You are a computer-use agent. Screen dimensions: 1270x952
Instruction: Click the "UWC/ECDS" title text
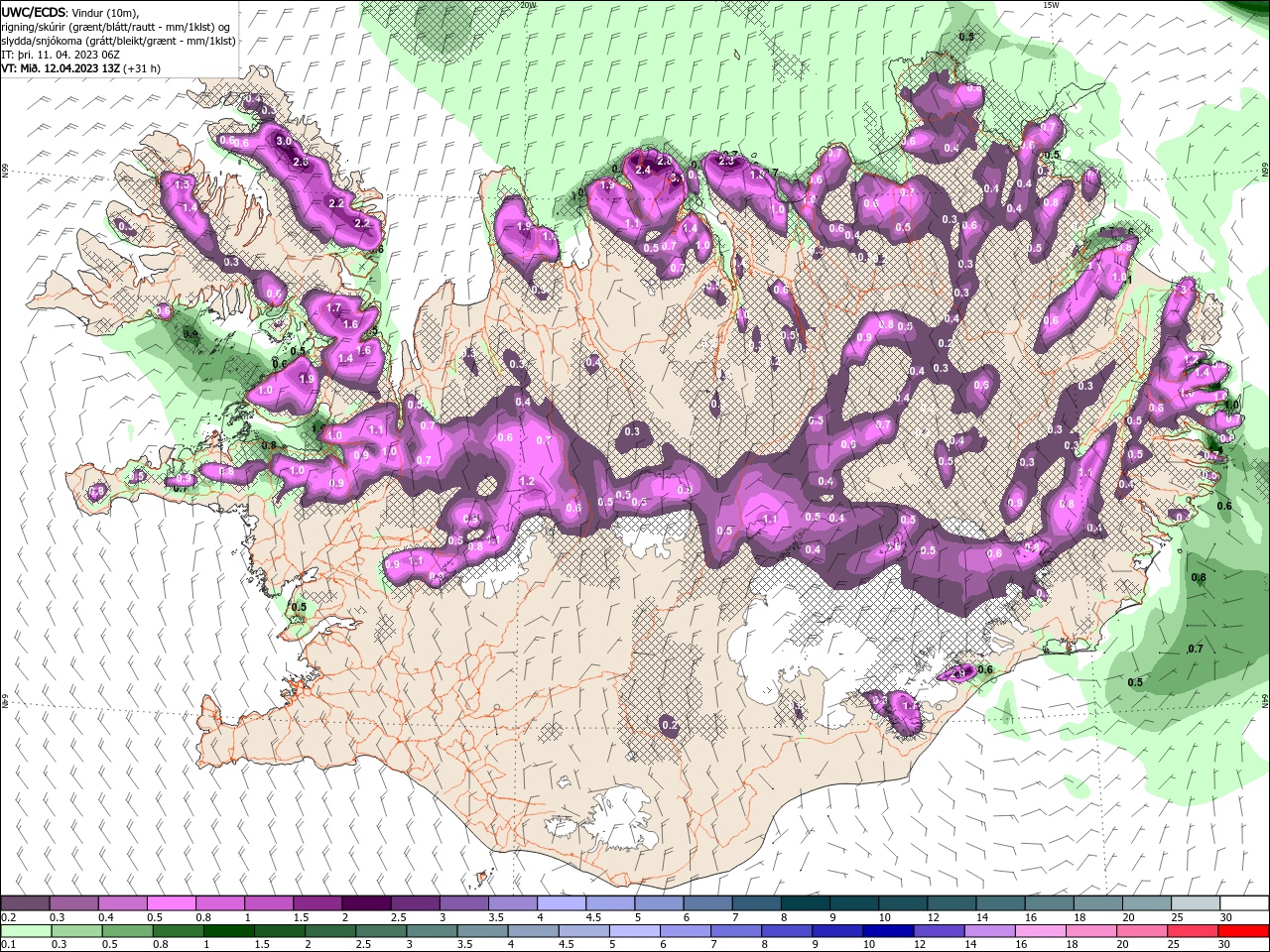click(33, 12)
